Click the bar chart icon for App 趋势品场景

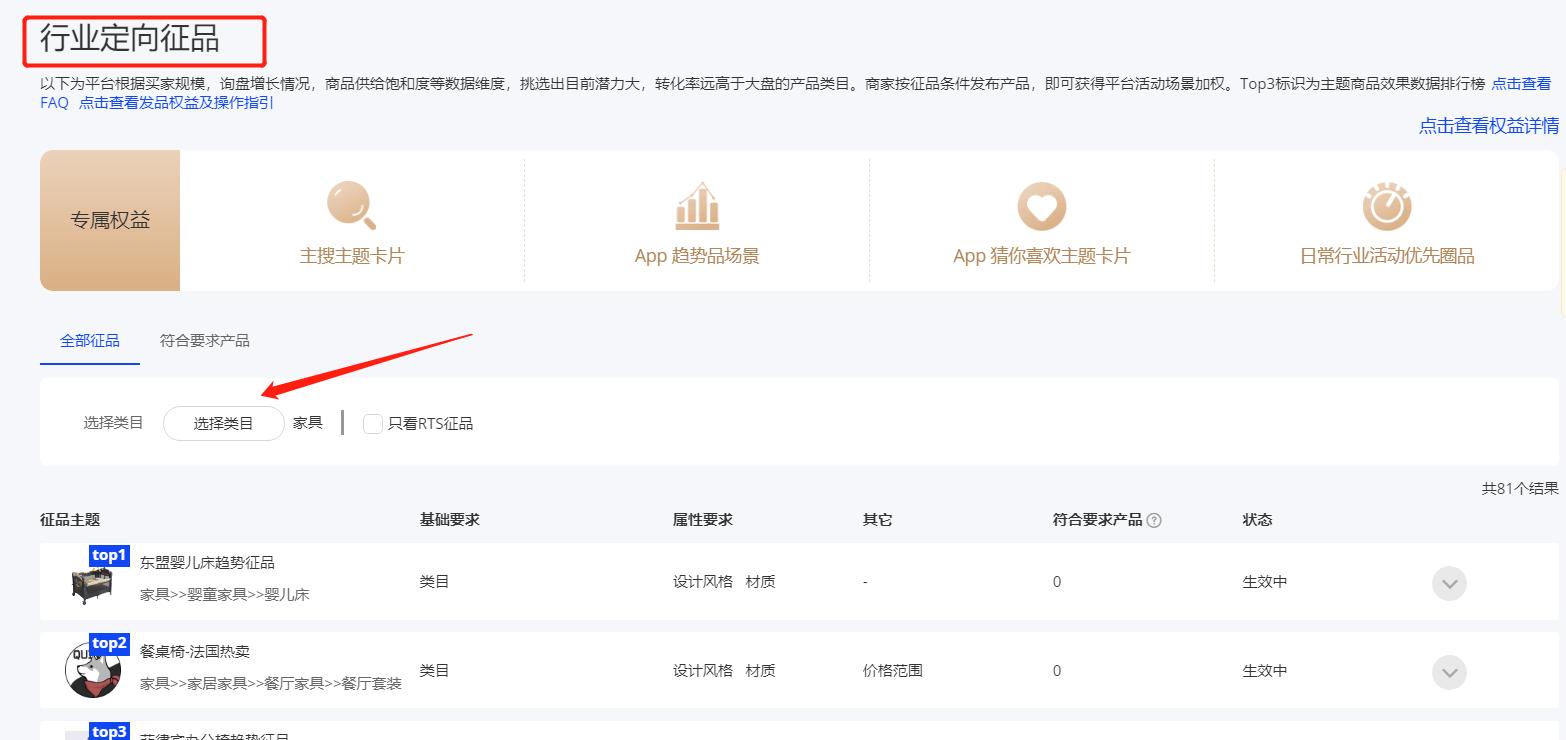(x=697, y=206)
